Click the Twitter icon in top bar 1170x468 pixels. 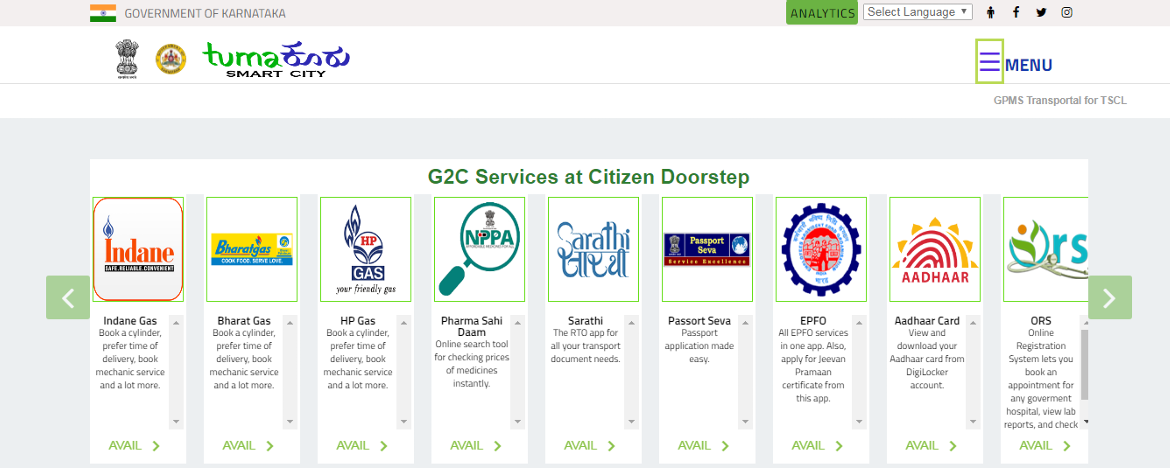(x=1041, y=12)
